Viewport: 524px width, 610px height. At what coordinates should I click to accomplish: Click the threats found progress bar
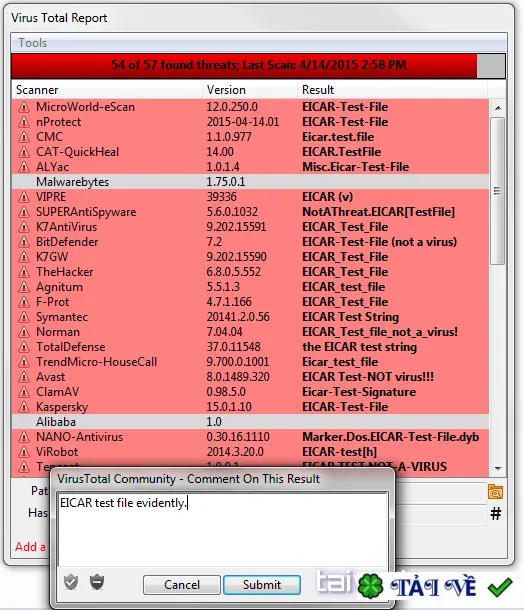click(x=259, y=65)
